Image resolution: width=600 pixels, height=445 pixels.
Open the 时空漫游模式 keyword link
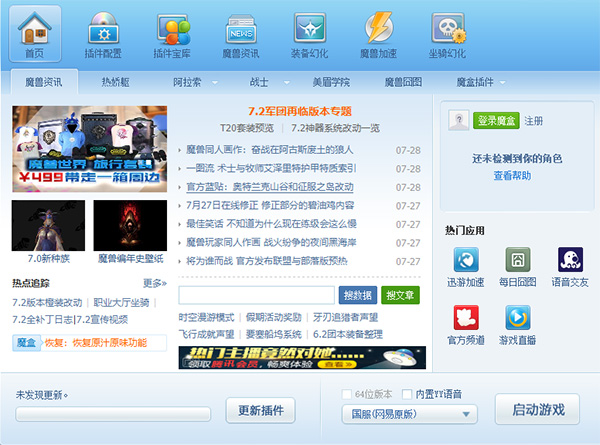pos(206,317)
